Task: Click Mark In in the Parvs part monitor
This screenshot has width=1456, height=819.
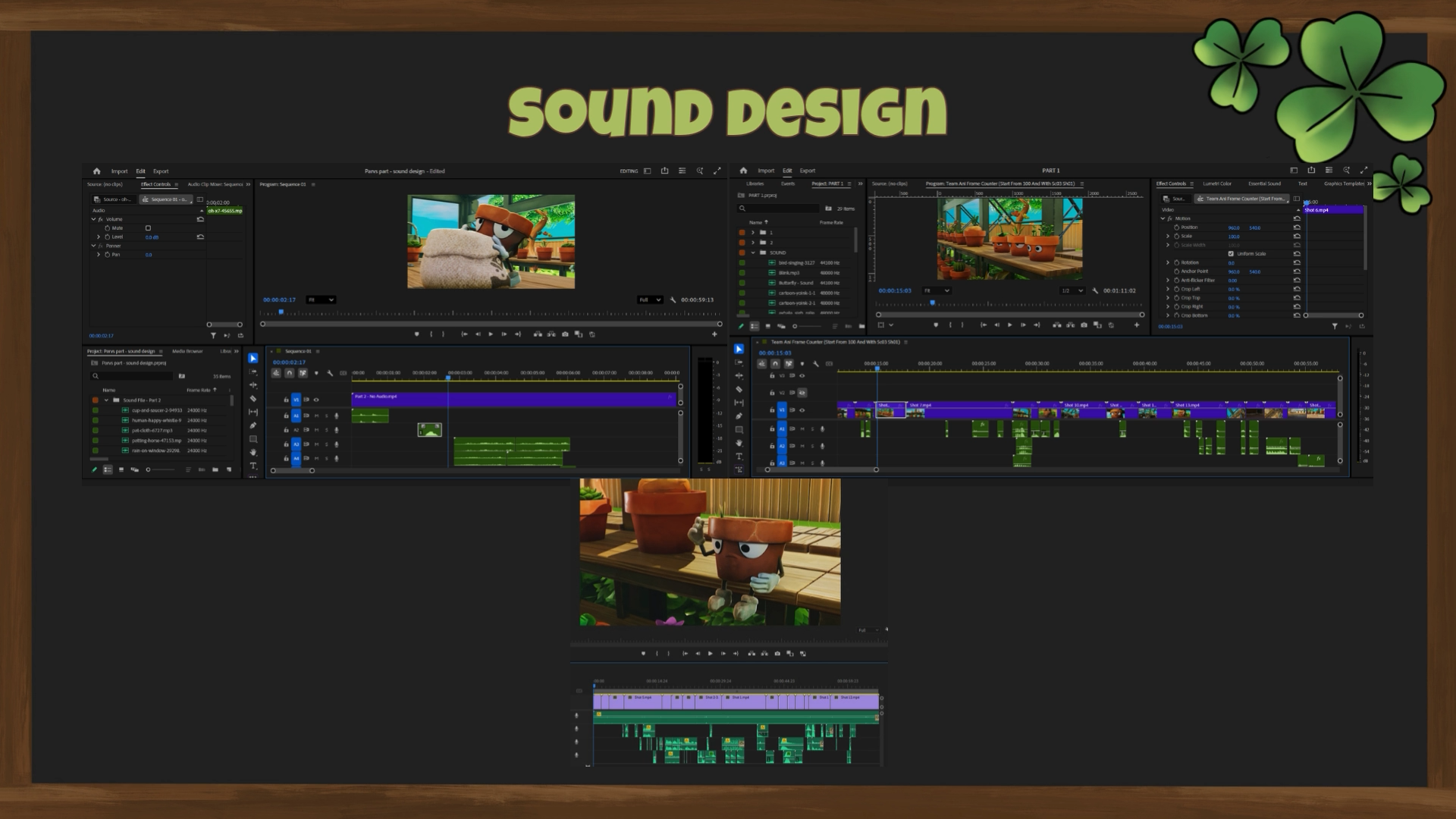Action: pos(431,334)
